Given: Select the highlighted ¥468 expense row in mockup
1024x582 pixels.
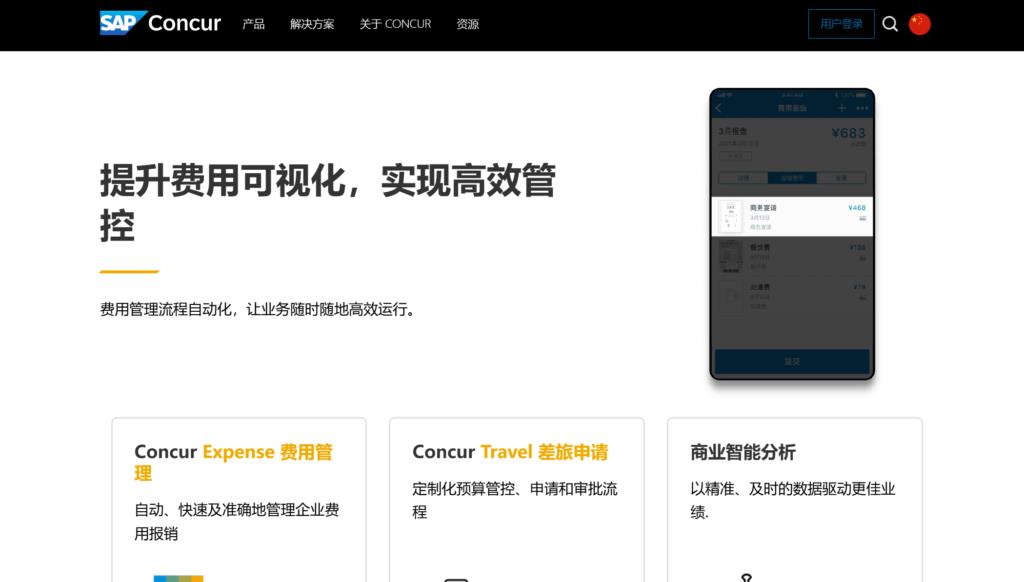Looking at the screenshot, I should (792, 216).
